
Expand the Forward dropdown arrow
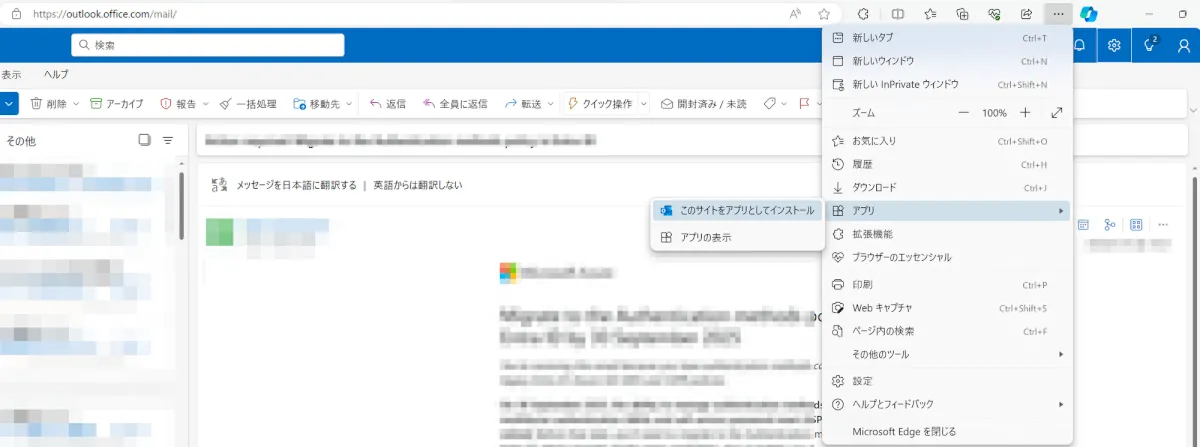point(551,103)
